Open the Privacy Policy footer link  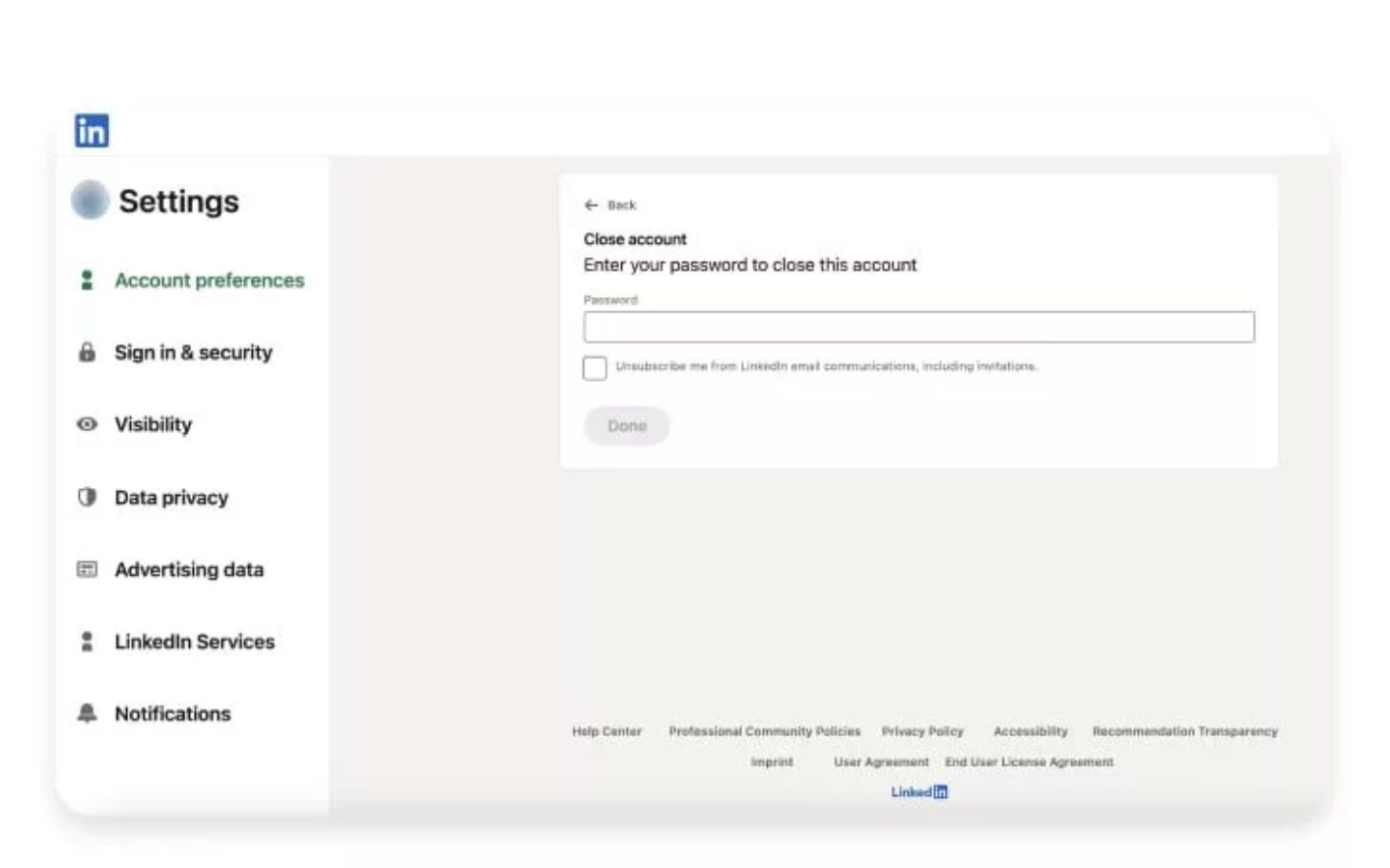[x=922, y=731]
